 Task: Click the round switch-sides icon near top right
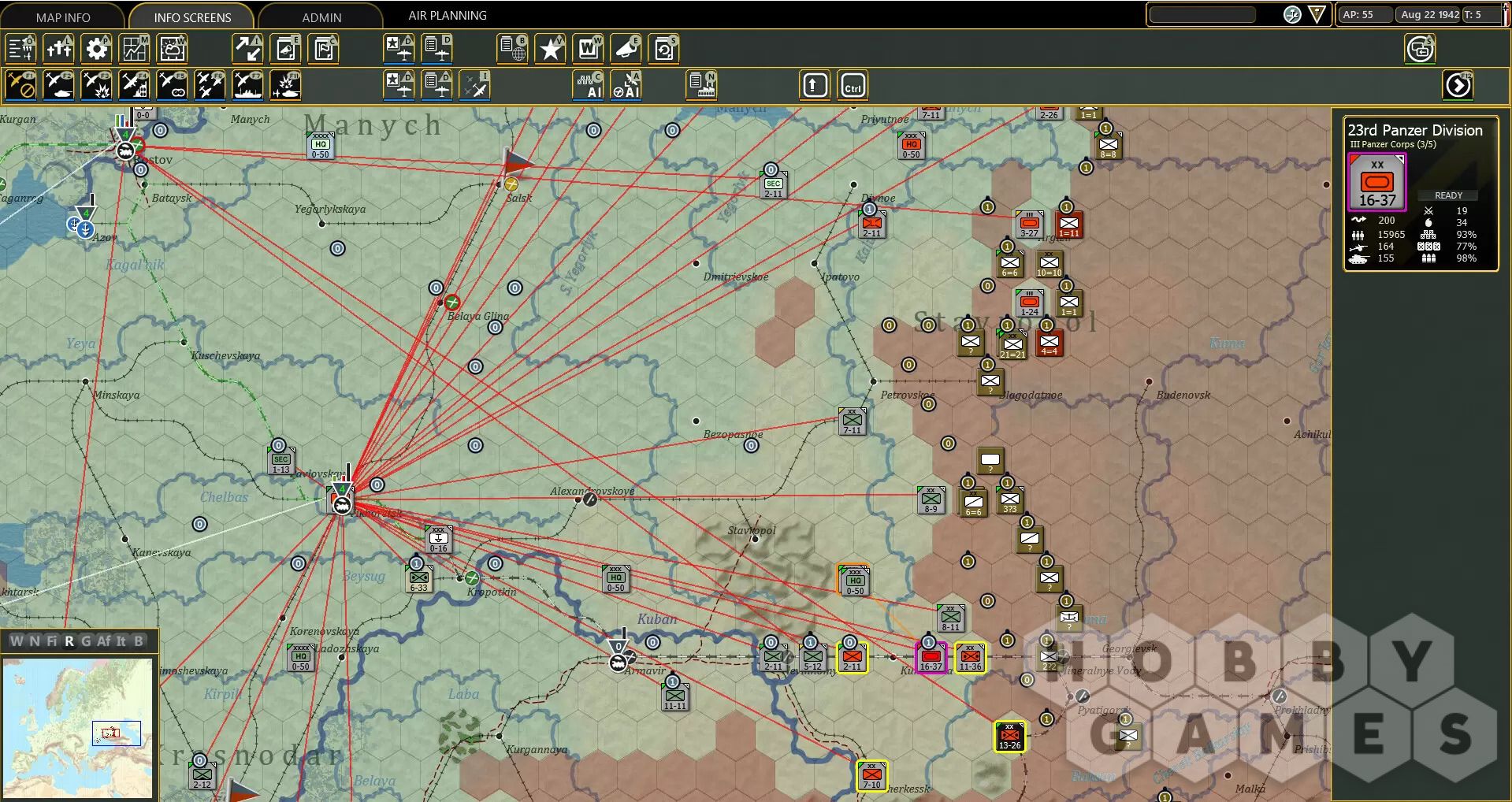tap(1421, 49)
